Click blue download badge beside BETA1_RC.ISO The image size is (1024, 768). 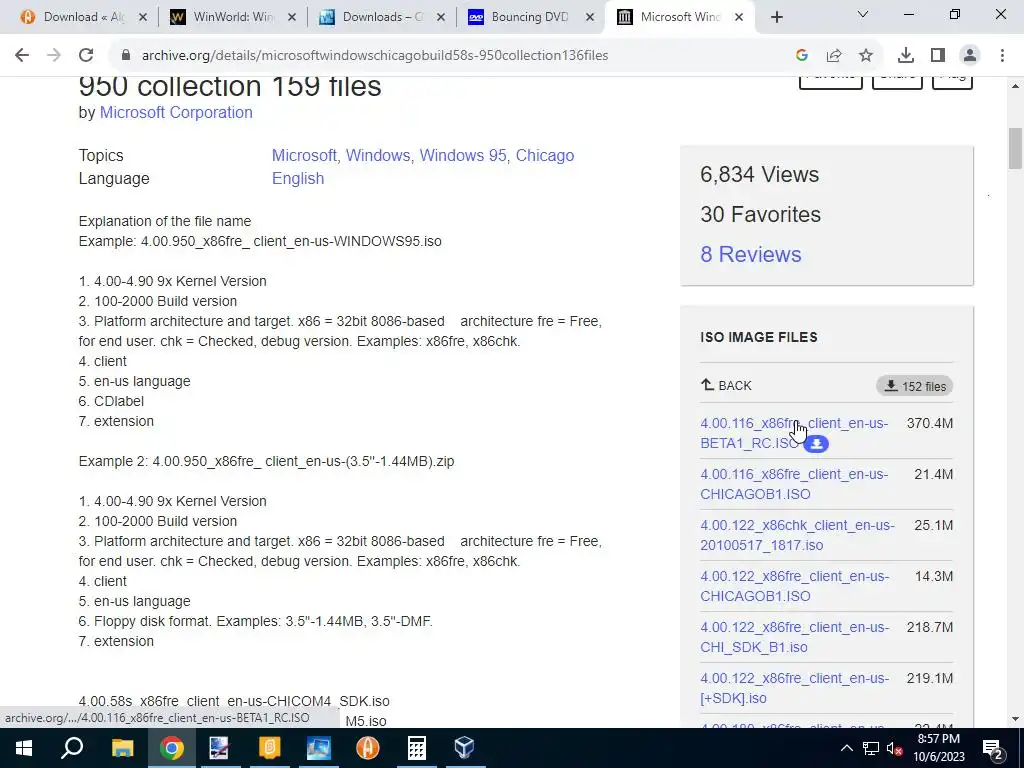tap(816, 444)
